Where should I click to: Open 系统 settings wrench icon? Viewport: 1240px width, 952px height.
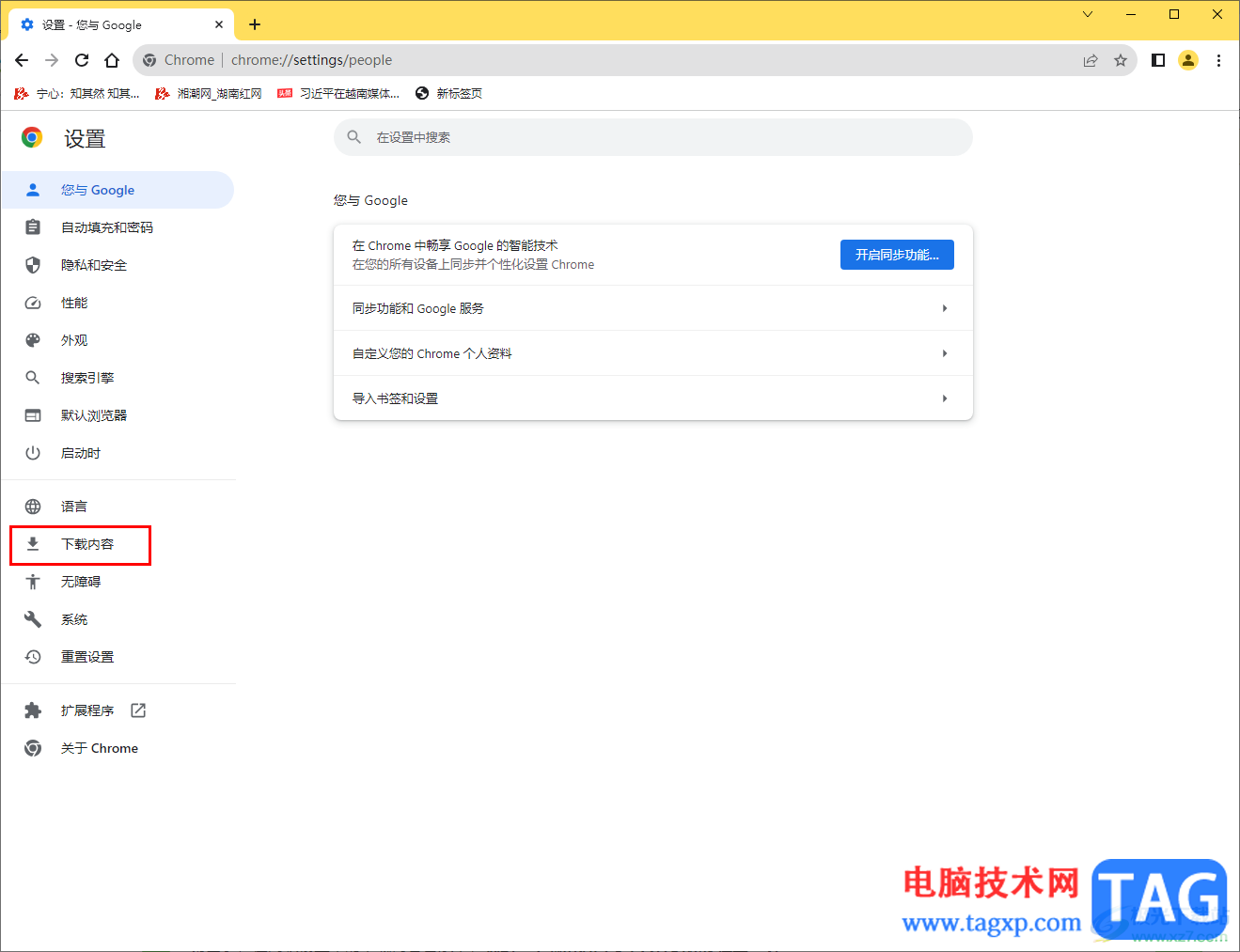pyautogui.click(x=33, y=618)
